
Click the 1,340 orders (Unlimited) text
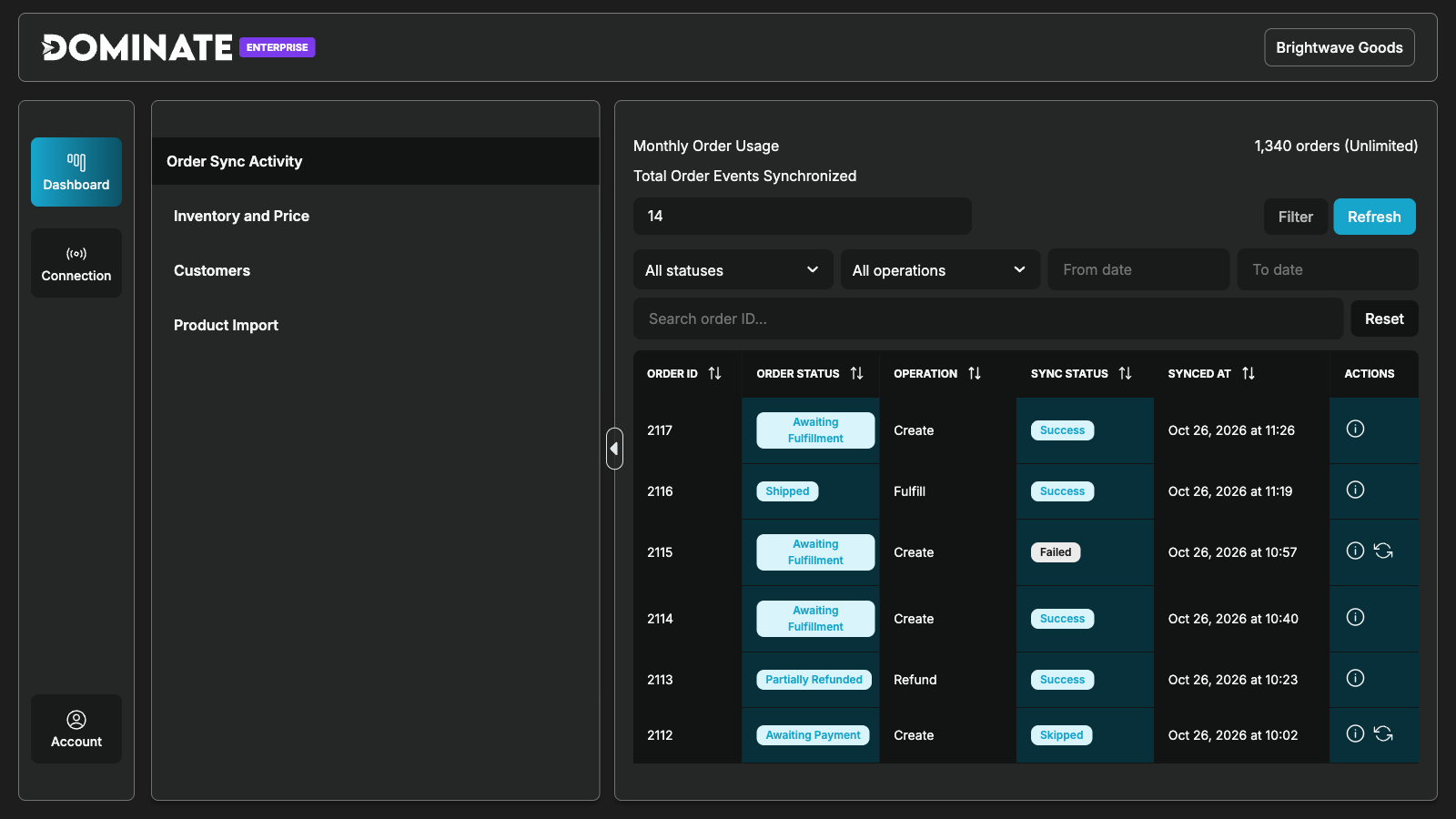tap(1336, 146)
